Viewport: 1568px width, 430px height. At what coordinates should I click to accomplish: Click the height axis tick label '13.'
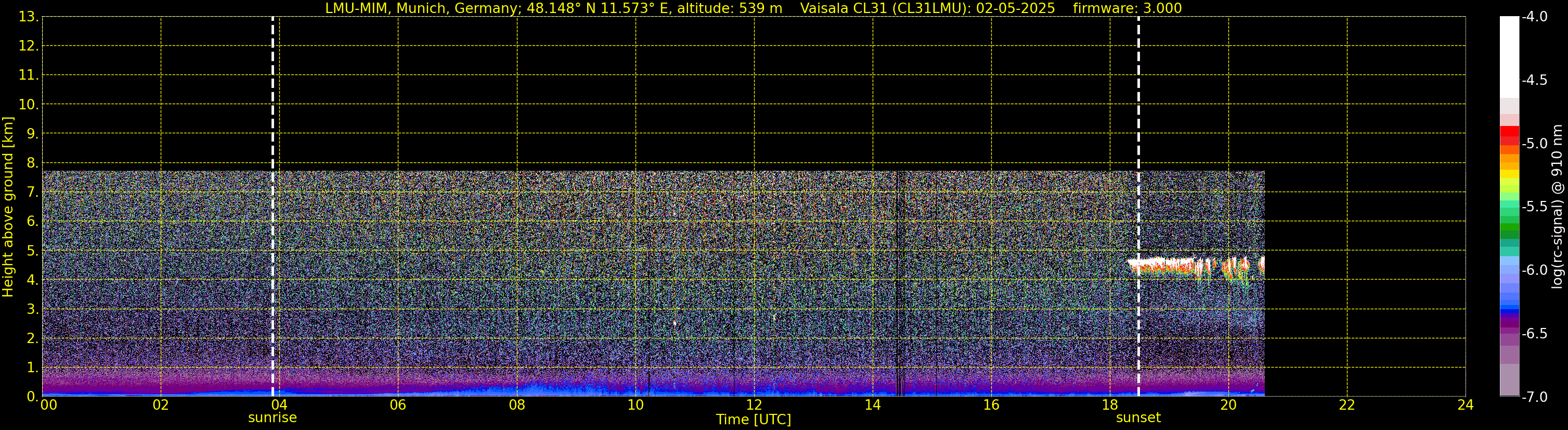click(x=29, y=17)
